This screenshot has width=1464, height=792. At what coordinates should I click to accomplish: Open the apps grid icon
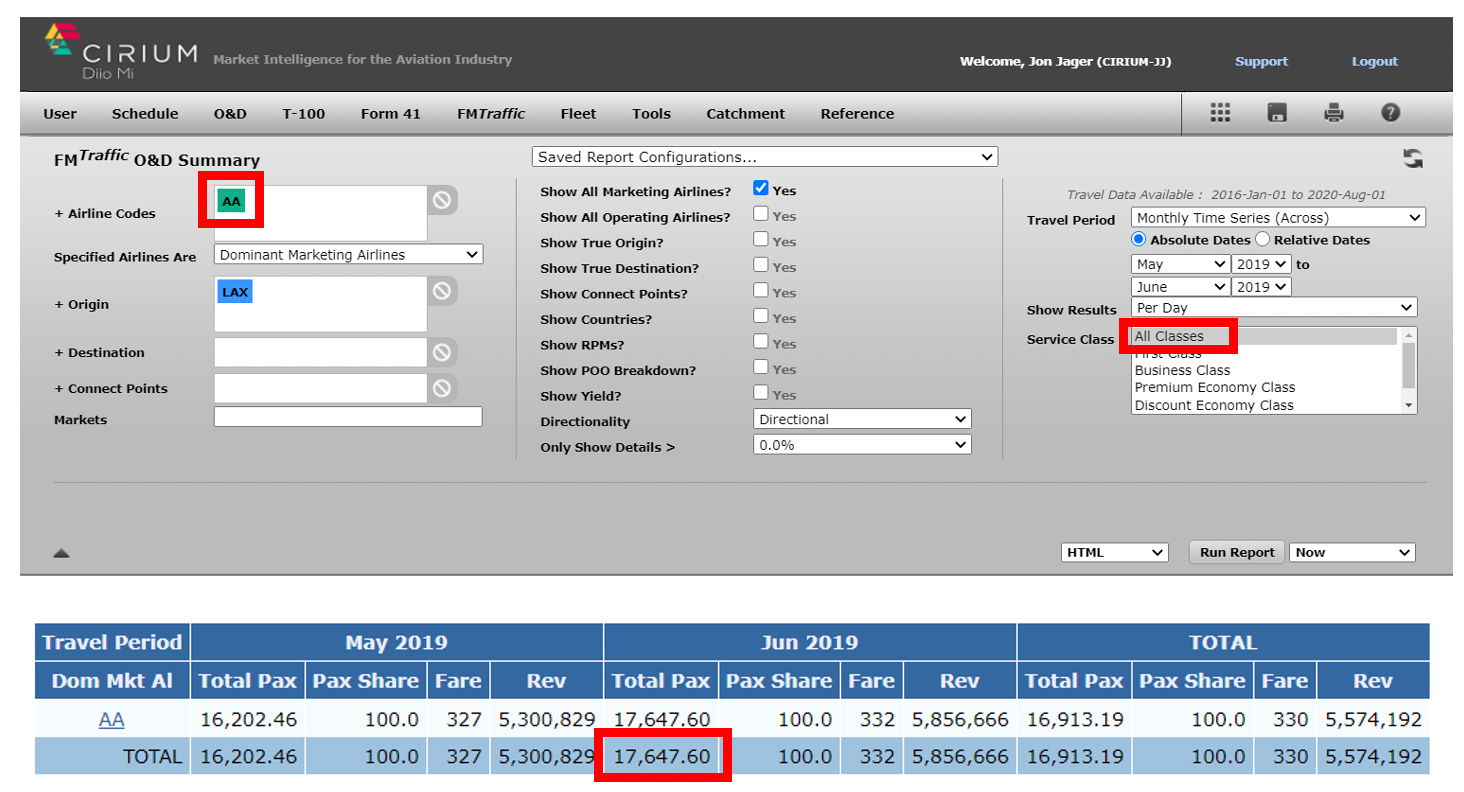click(1220, 113)
